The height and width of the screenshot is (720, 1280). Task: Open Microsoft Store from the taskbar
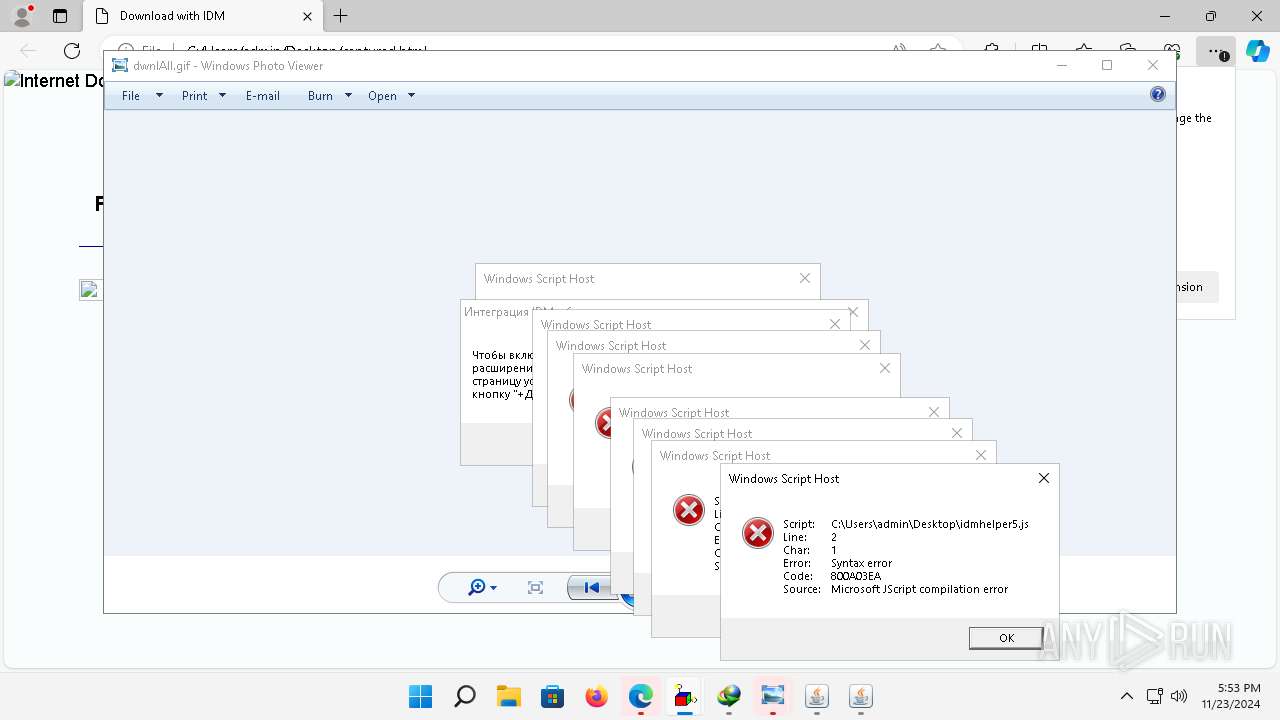click(x=553, y=696)
